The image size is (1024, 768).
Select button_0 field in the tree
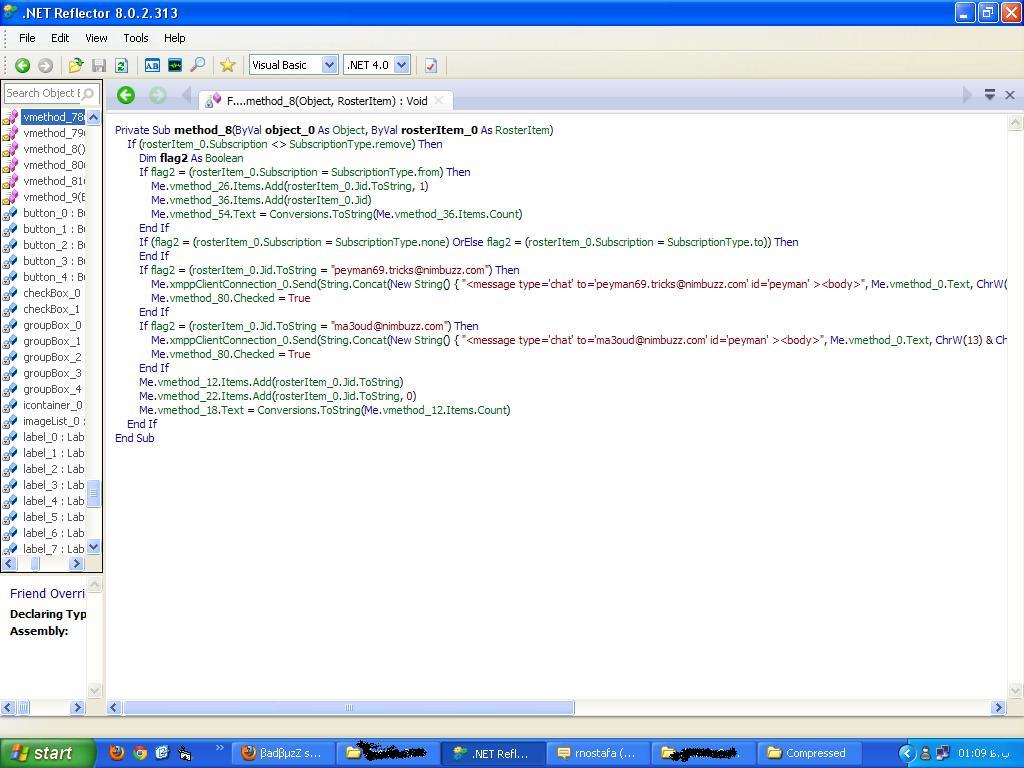tap(54, 213)
